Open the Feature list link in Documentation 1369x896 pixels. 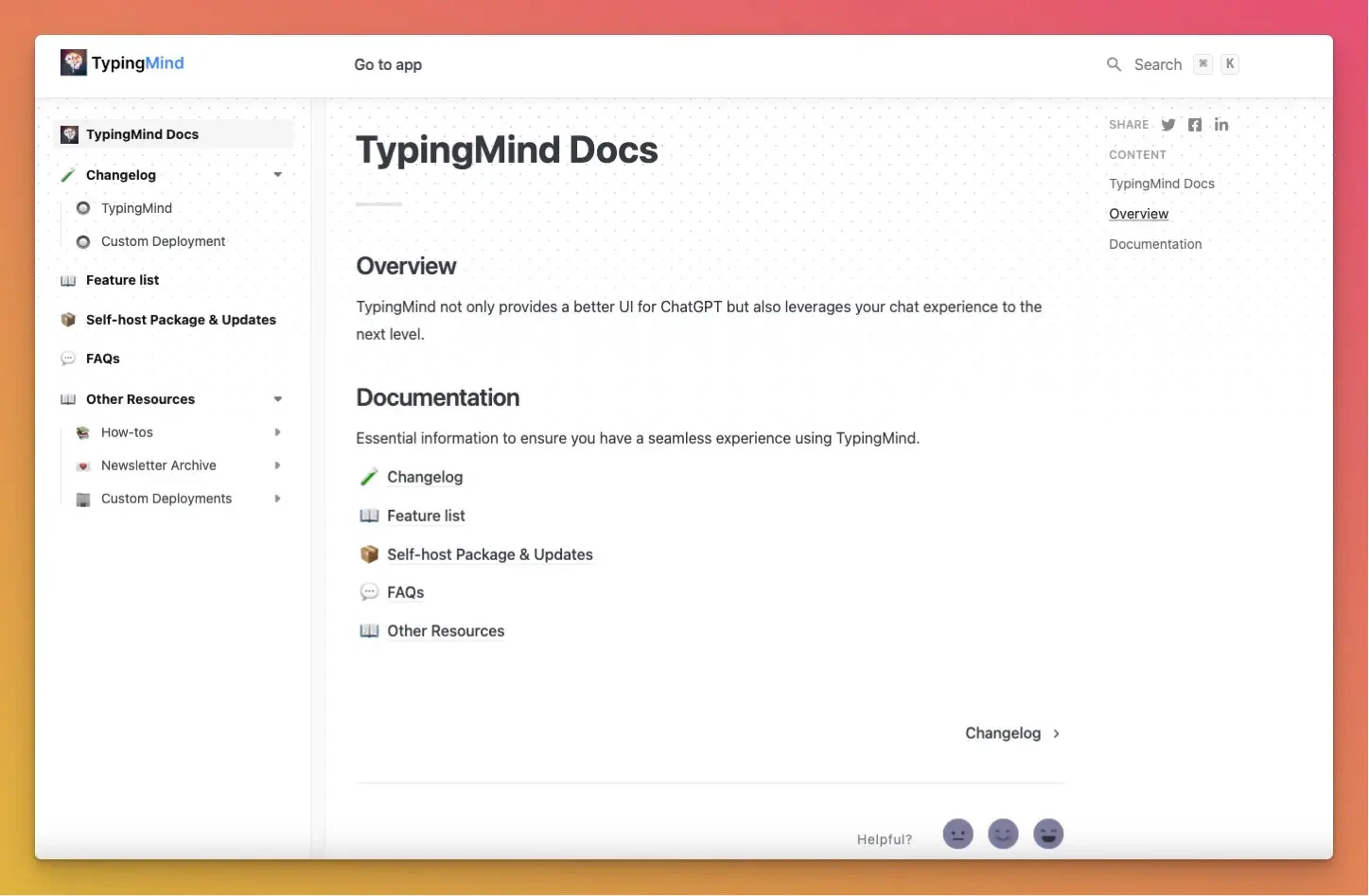426,516
